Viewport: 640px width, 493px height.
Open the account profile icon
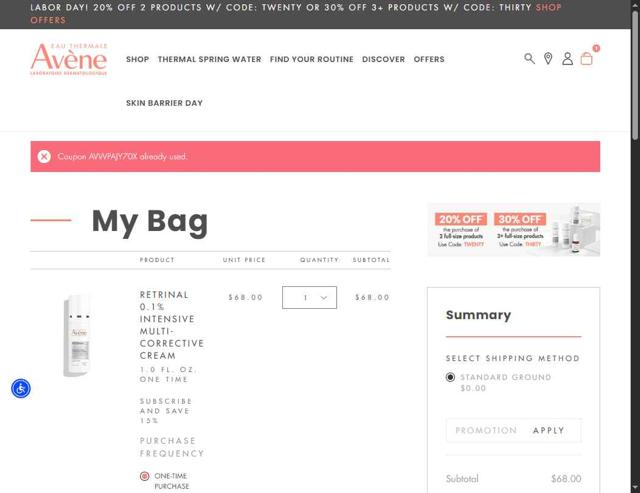tap(567, 59)
